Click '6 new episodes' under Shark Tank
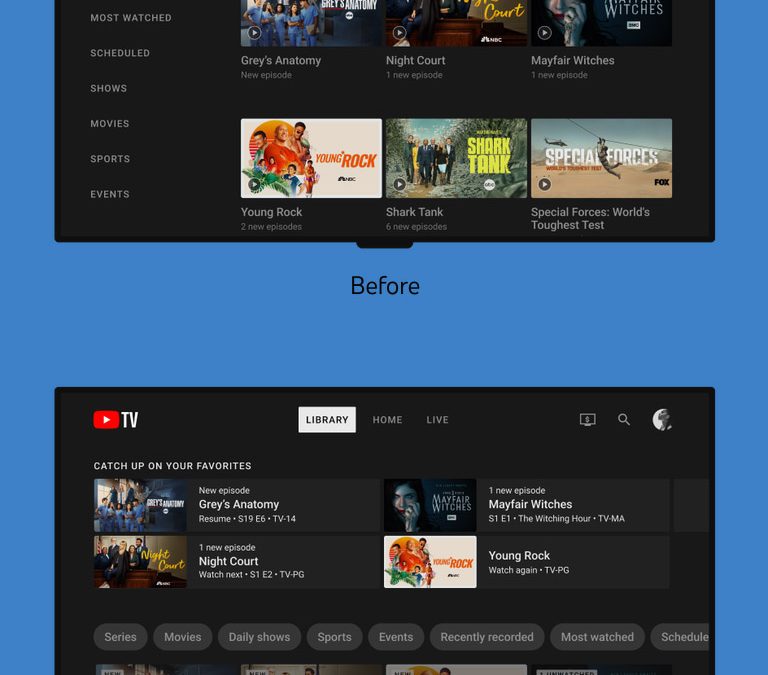This screenshot has width=768, height=675. tap(416, 227)
